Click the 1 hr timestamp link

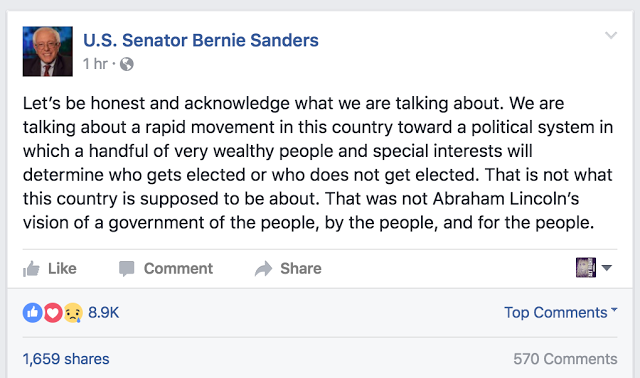[95, 64]
